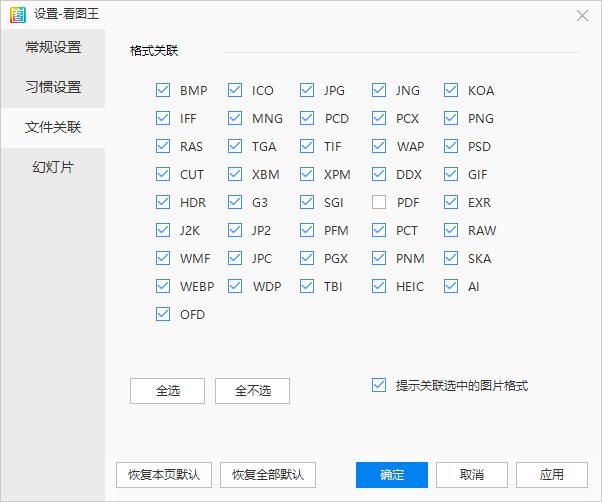Close the settings dialog window
The height and width of the screenshot is (502, 602).
click(x=582, y=15)
